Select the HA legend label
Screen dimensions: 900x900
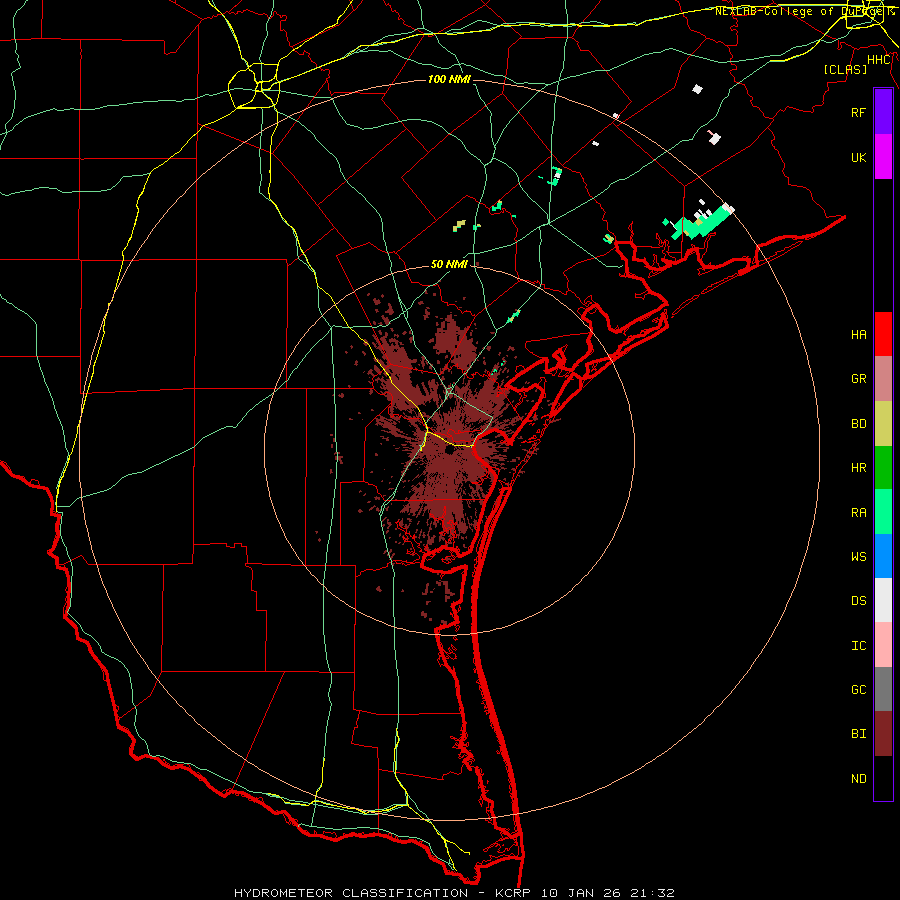click(x=859, y=334)
